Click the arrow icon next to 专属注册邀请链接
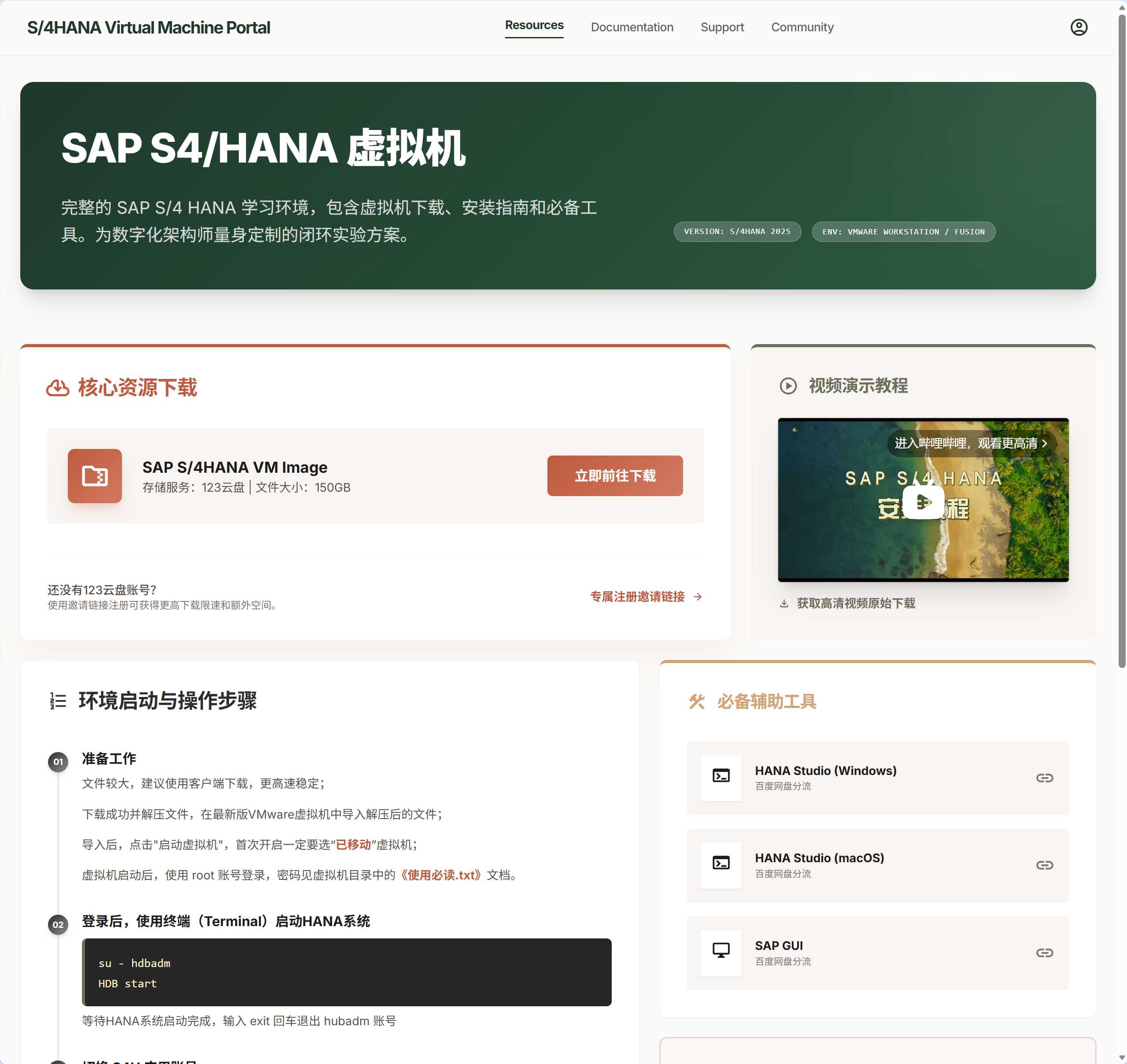The height and width of the screenshot is (1064, 1127). click(698, 597)
